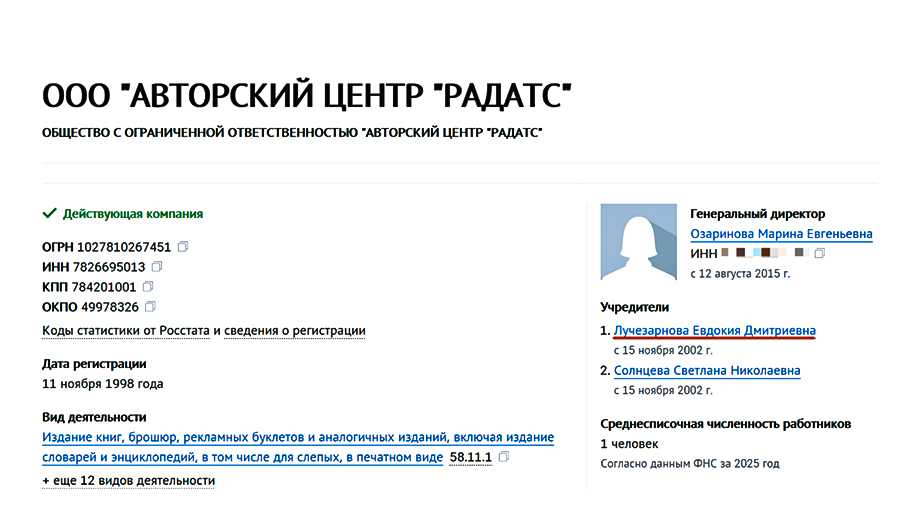Copy the ОГРН 1027810267451 number
Screen dimensions: 900x507
pos(183,246)
